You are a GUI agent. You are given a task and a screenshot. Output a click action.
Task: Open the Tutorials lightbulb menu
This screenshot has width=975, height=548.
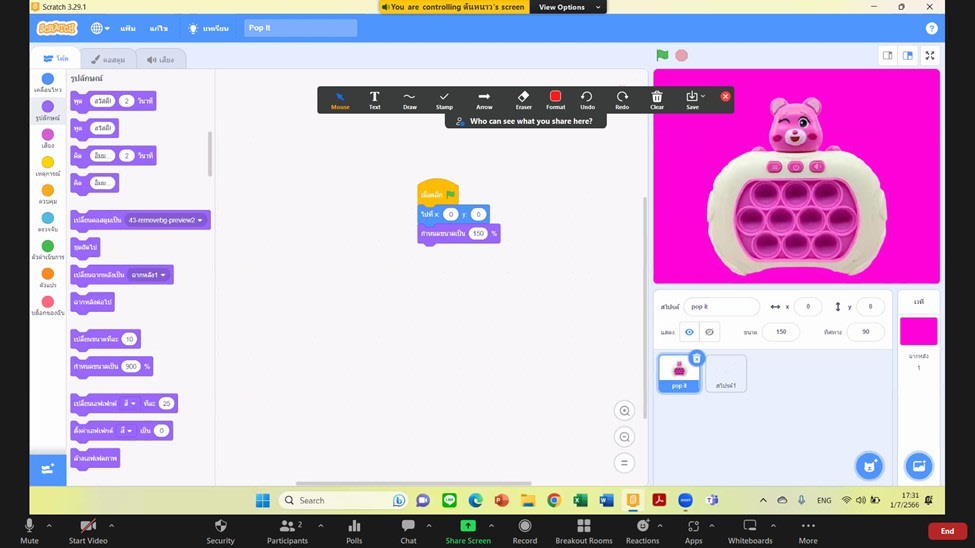(x=208, y=28)
